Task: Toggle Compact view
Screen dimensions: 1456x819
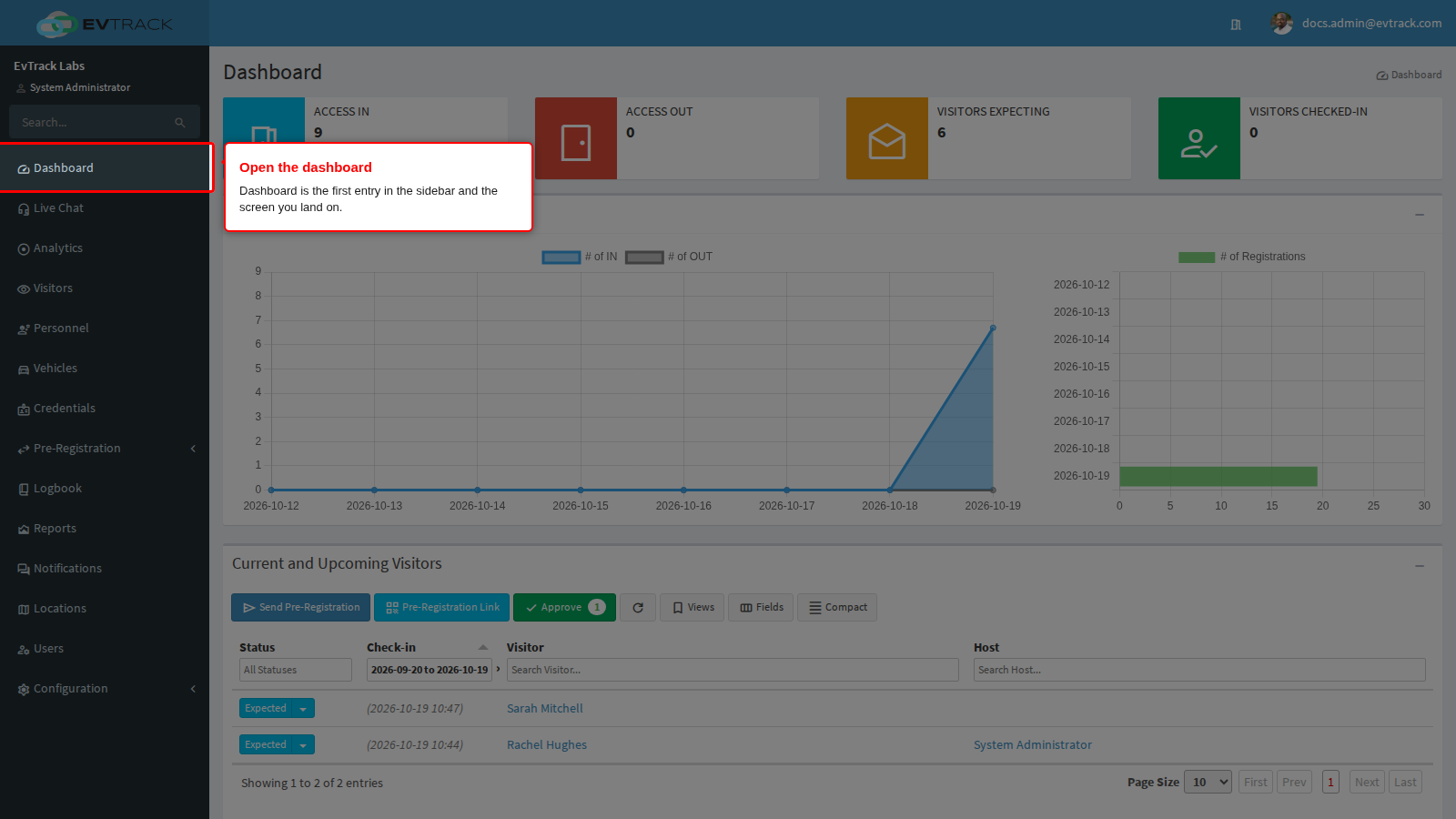Action: [837, 608]
